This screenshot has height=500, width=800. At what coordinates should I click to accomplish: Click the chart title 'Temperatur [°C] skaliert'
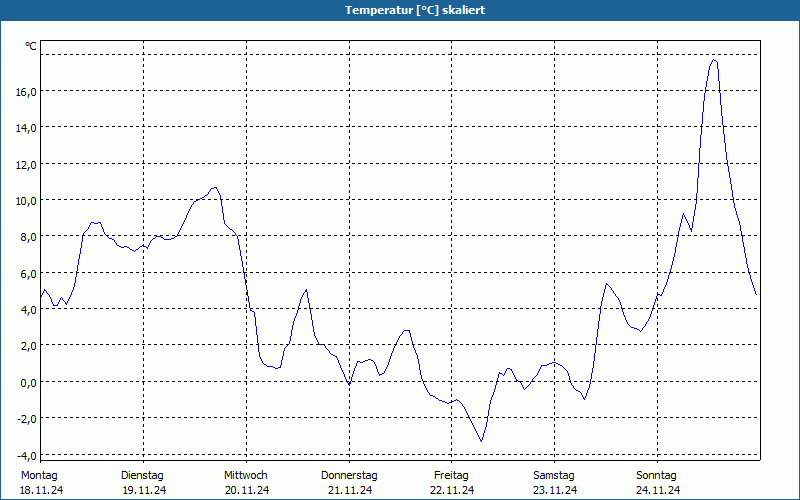415,10
